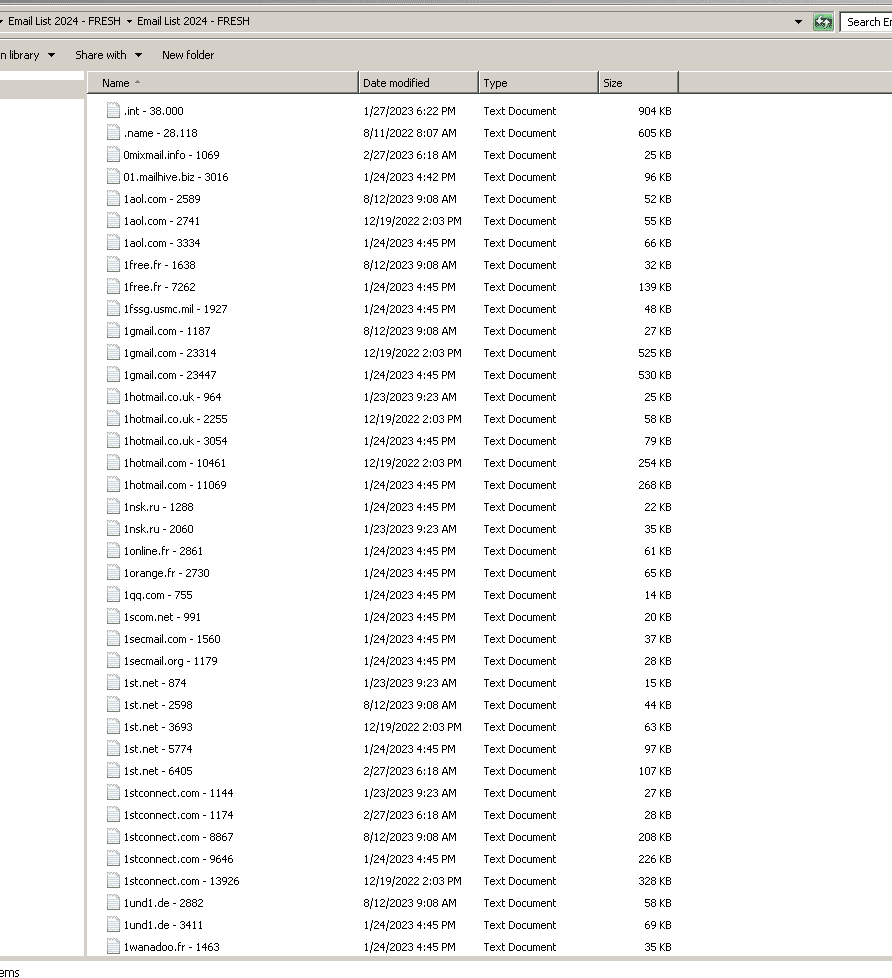Screen dimensions: 892x978
Task: Click the second Email List 2024 - FRESH breadcrumb
Action: pos(193,21)
